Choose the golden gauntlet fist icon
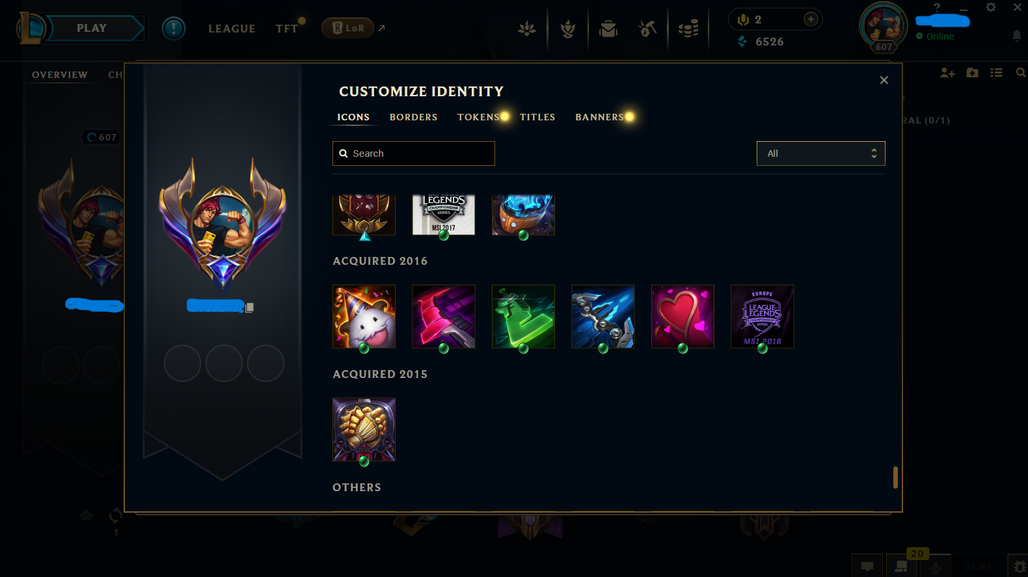The width and height of the screenshot is (1028, 577). (x=364, y=429)
